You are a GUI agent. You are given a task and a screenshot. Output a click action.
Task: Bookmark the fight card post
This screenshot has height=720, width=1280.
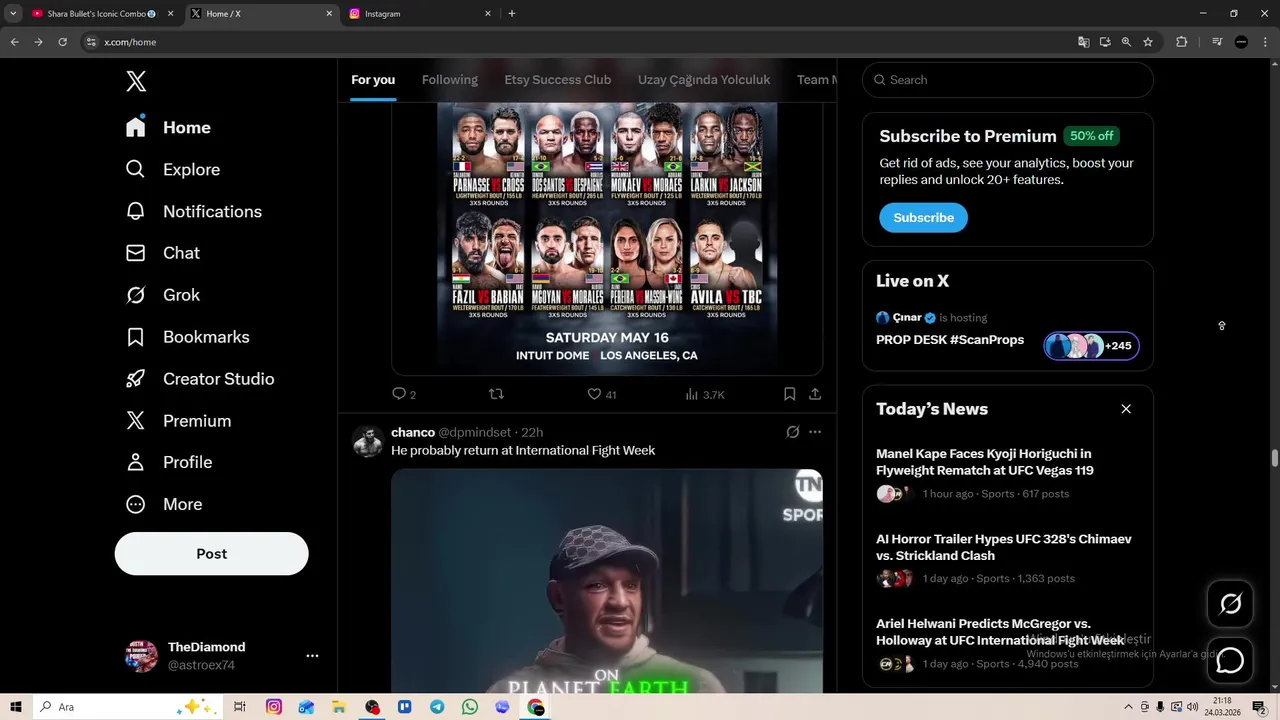(x=789, y=395)
